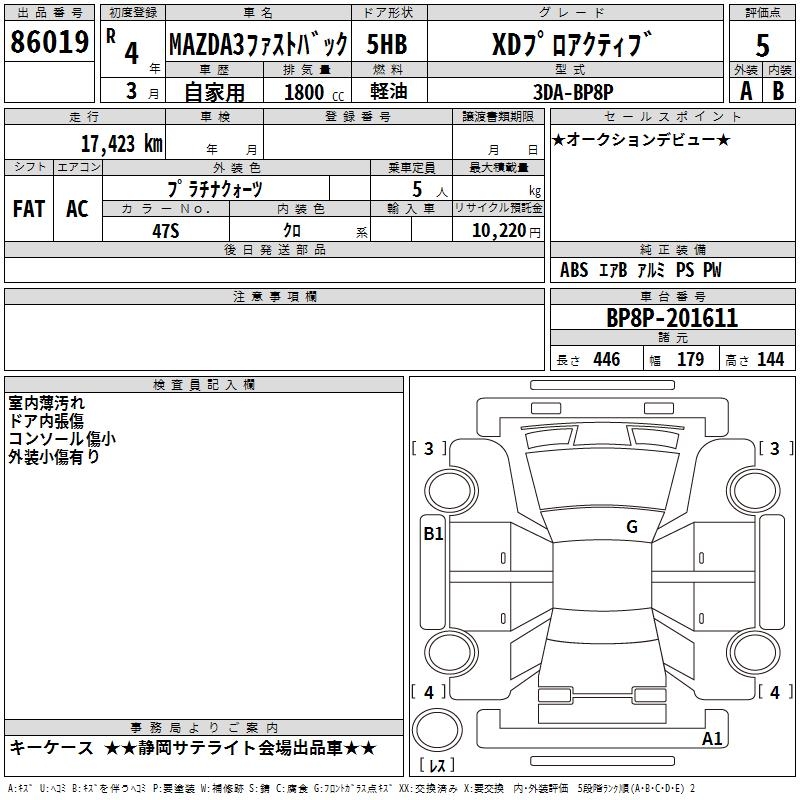Click the interior grade B cell
This screenshot has height=800, width=800.
pos(779,91)
